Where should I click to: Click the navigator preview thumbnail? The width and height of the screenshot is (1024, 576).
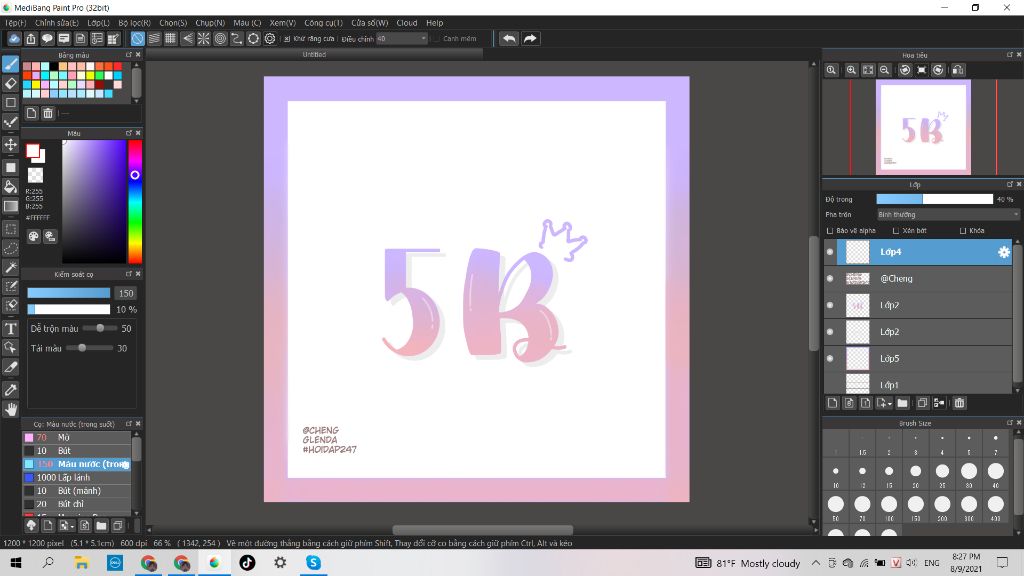[923, 127]
